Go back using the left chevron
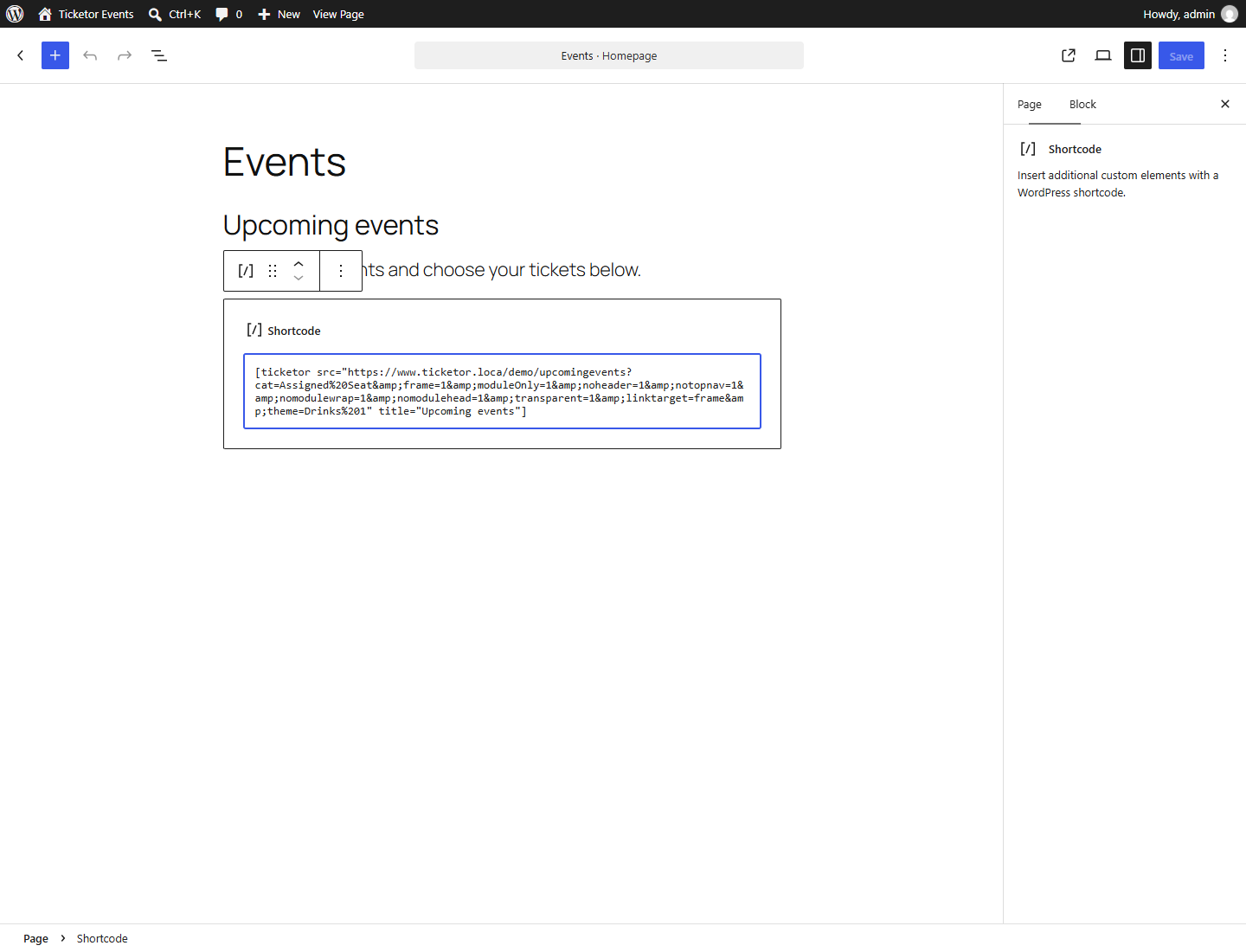Image resolution: width=1246 pixels, height=952 pixels. coord(21,55)
